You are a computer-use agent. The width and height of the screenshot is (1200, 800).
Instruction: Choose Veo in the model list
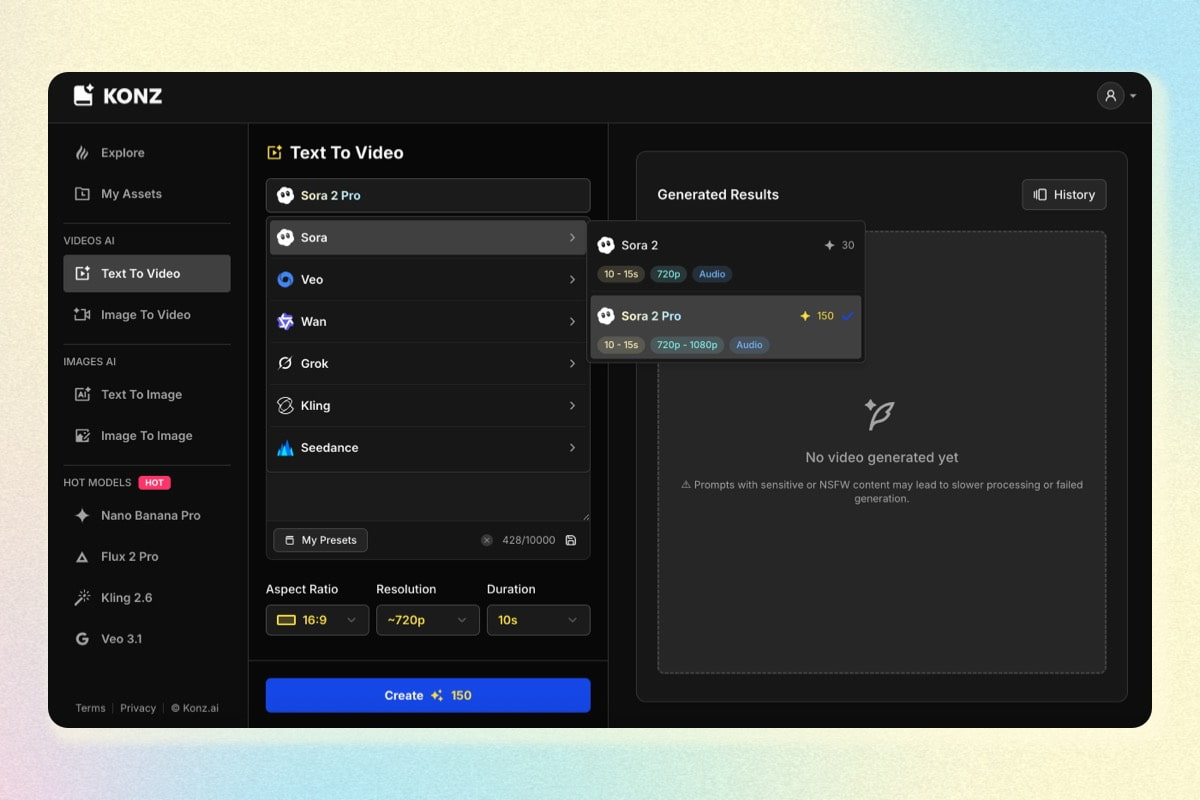(x=428, y=280)
